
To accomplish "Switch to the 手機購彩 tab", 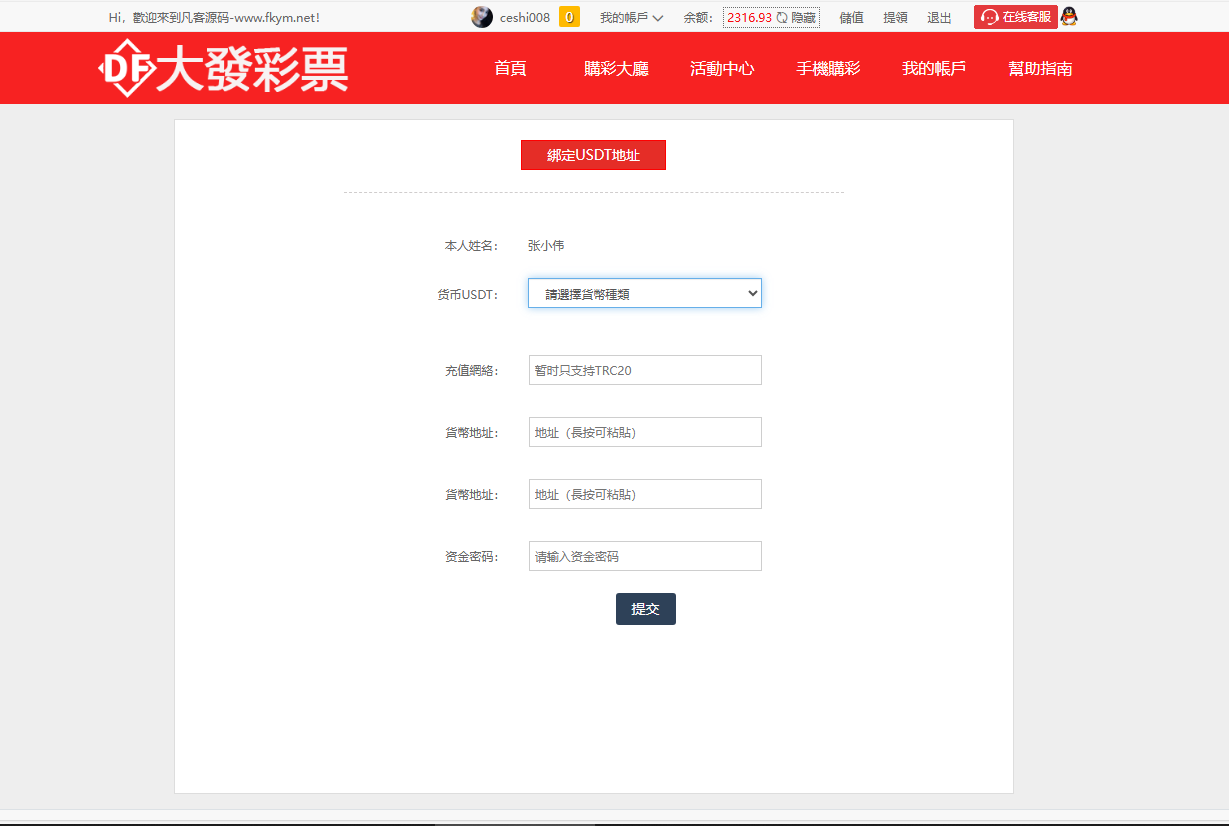I will click(828, 68).
